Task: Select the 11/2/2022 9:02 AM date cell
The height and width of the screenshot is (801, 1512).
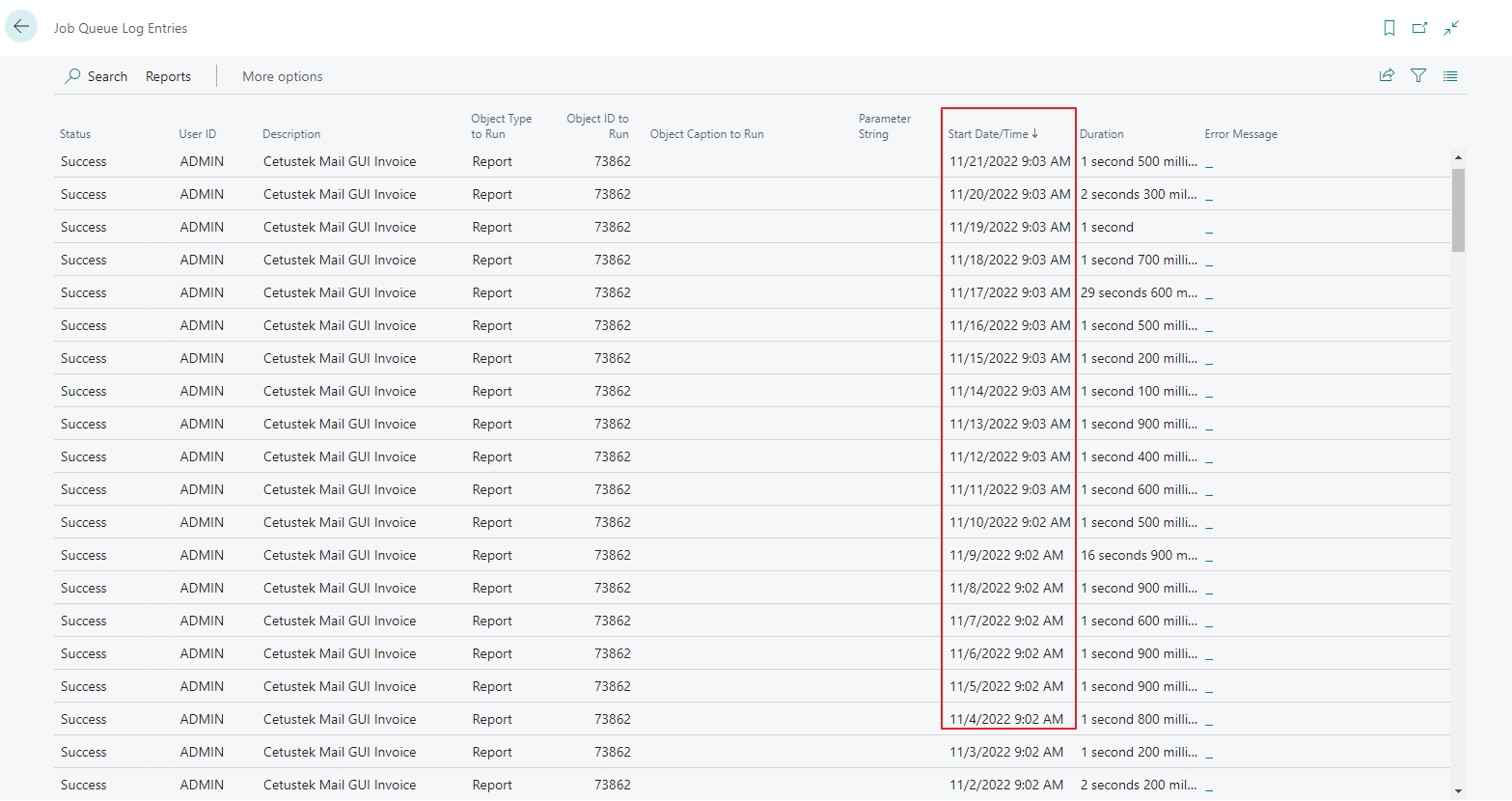Action: pyautogui.click(x=1006, y=785)
